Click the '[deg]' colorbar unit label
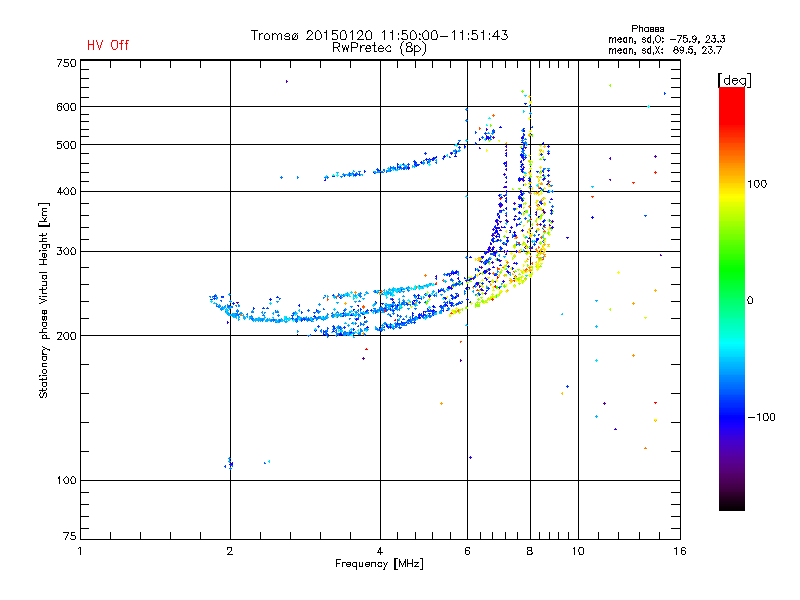Image resolution: width=800 pixels, height=600 pixels. [734, 80]
